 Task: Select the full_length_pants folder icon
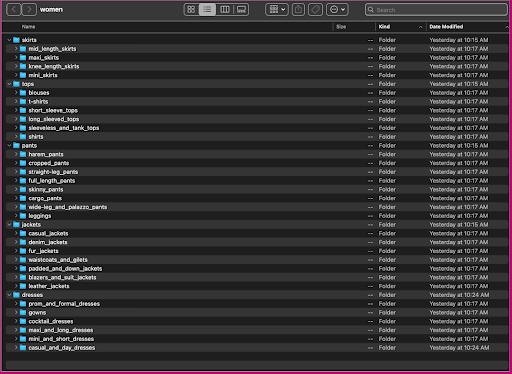23,181
